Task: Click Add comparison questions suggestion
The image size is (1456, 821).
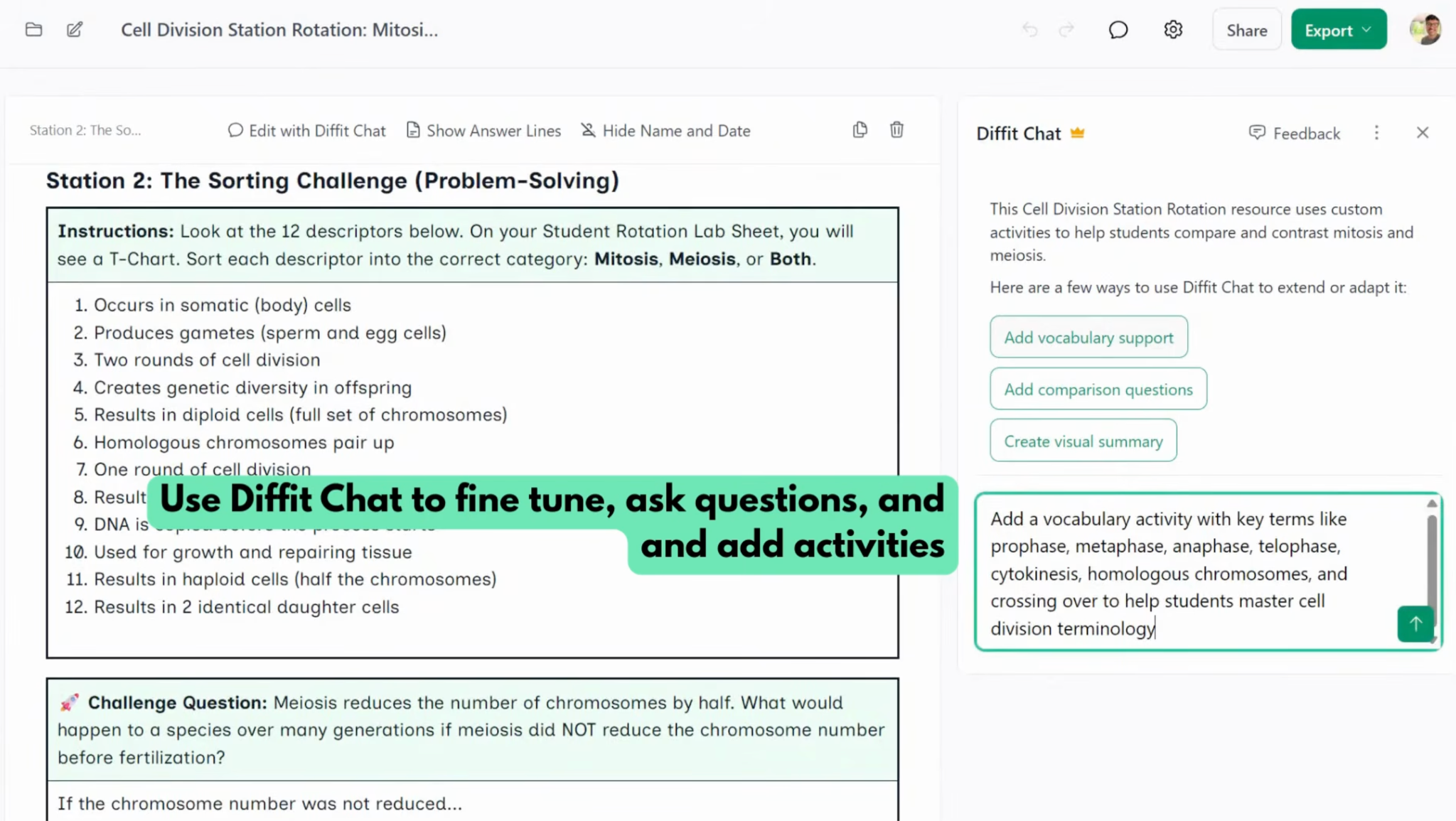Action: 1098,389
